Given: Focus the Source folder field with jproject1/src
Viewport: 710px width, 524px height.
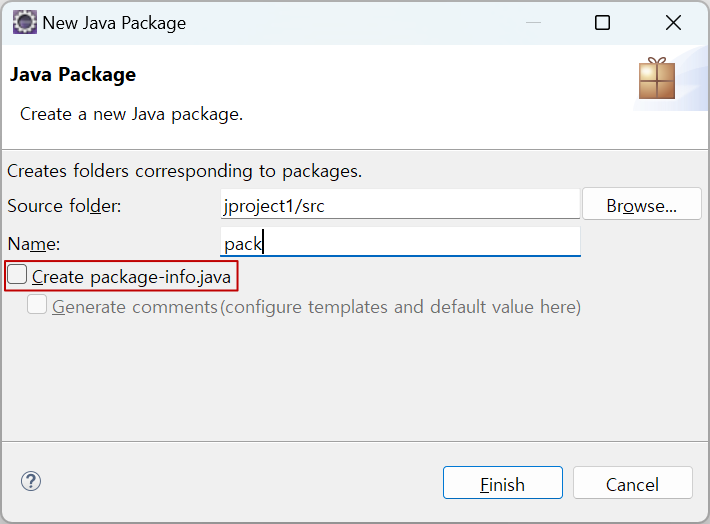Looking at the screenshot, I should click(x=400, y=204).
